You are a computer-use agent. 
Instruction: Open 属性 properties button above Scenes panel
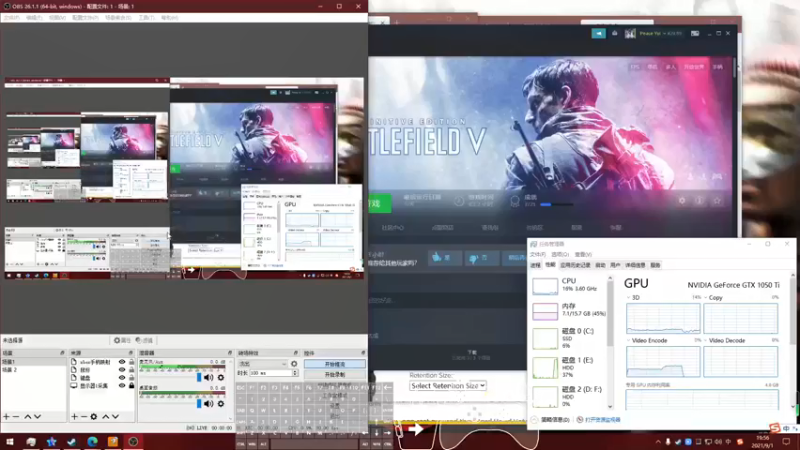click(122, 340)
